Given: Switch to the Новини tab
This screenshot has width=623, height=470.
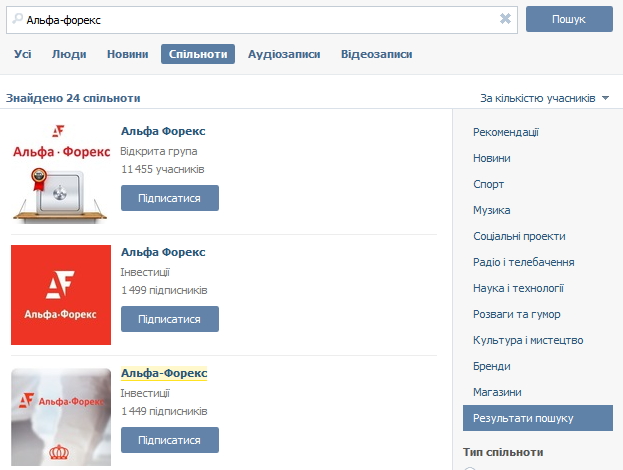Looking at the screenshot, I should 128,54.
